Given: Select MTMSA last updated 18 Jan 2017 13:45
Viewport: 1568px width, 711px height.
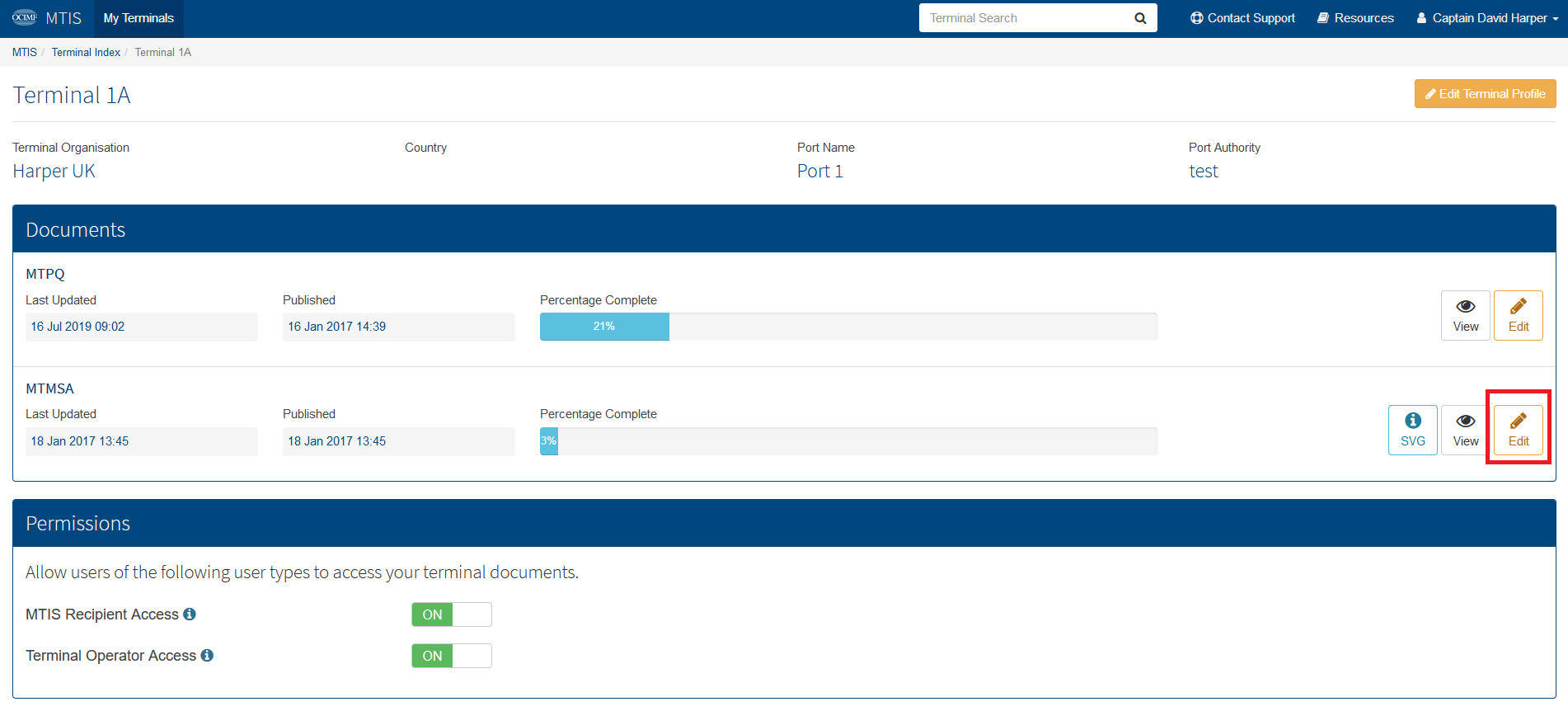Looking at the screenshot, I should [x=141, y=441].
